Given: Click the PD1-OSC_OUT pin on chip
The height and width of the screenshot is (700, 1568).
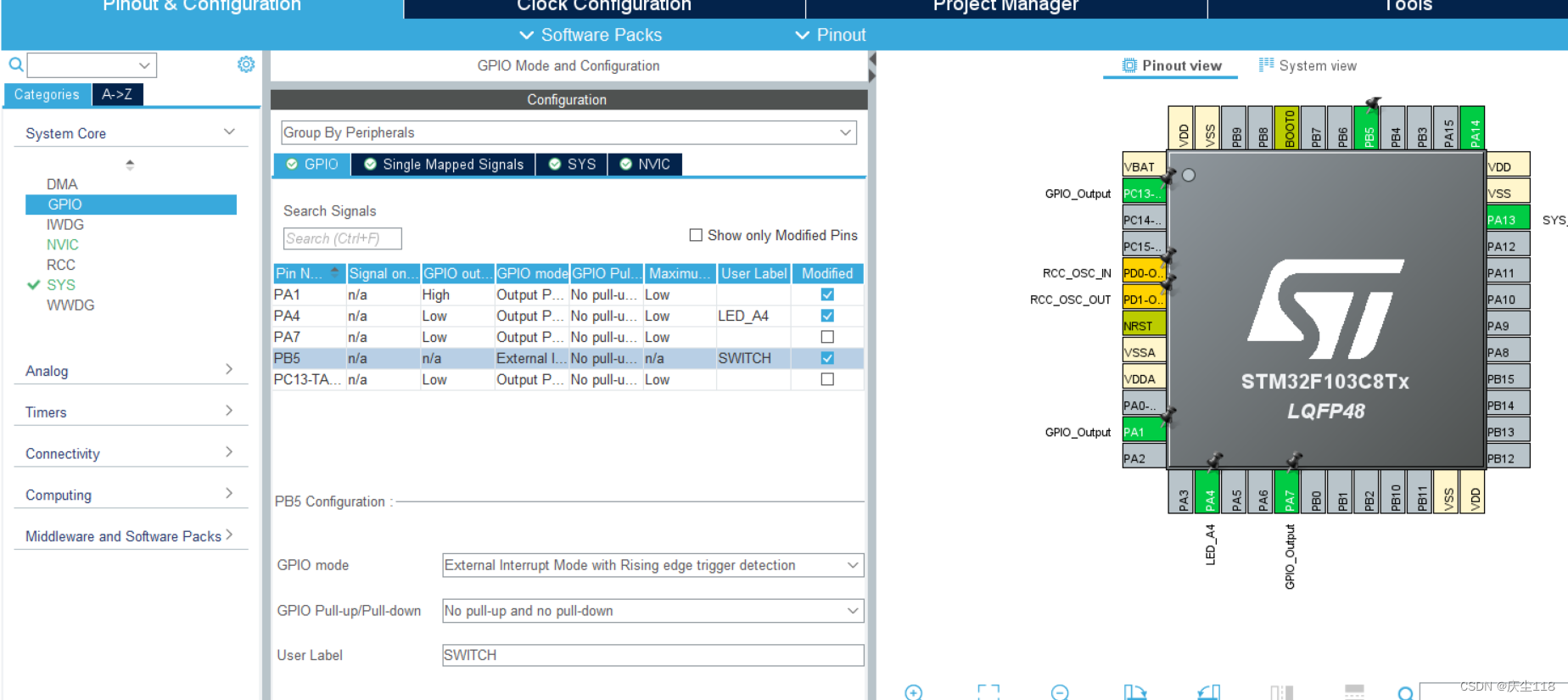Looking at the screenshot, I should tap(1143, 300).
